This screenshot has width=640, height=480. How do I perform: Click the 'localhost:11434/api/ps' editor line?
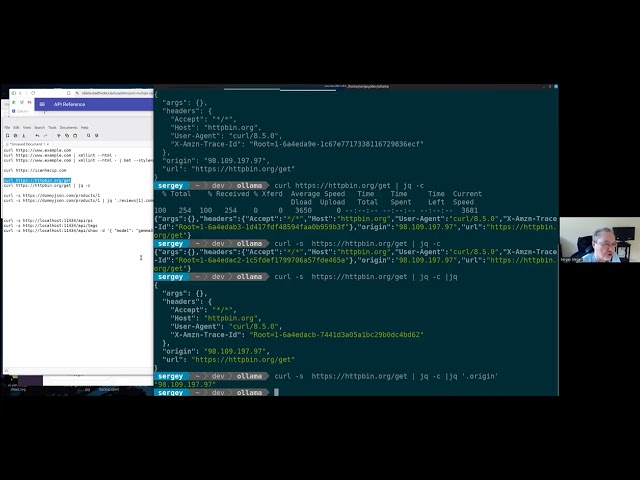[48, 220]
